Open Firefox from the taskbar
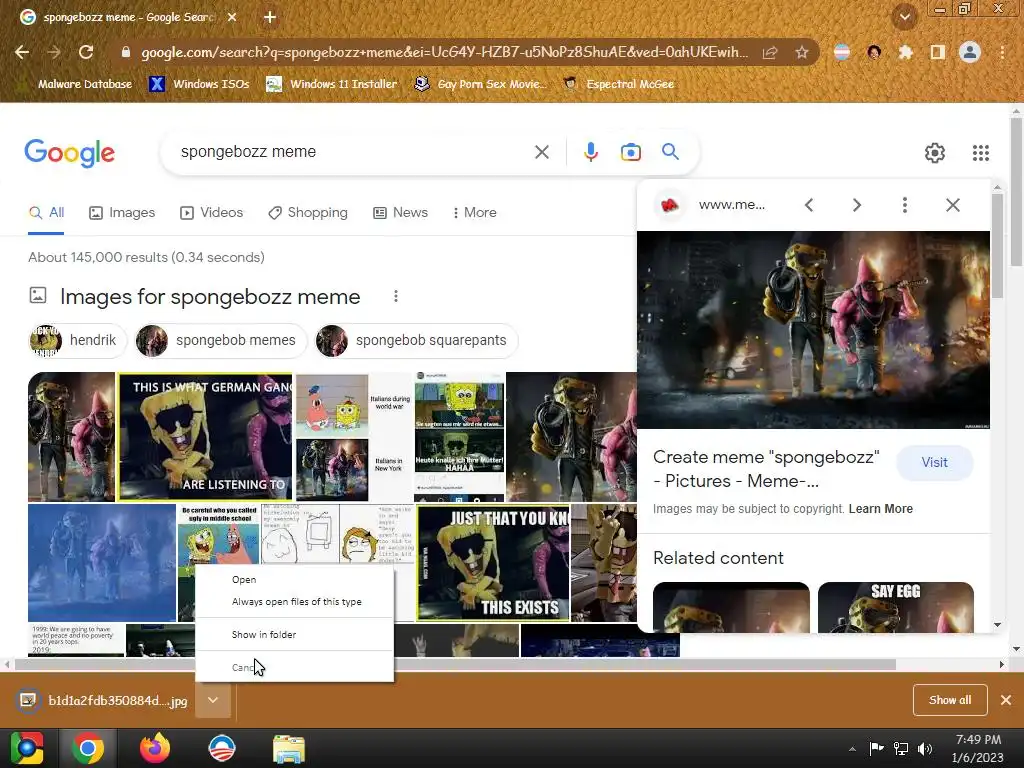This screenshot has height=768, width=1024. [155, 748]
